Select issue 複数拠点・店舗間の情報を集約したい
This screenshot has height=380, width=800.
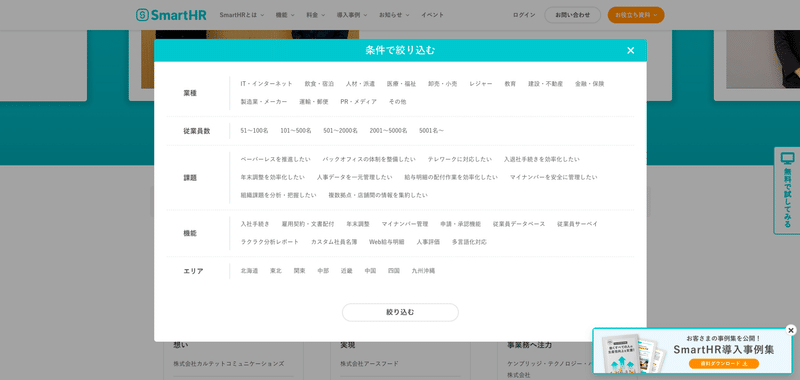coord(378,195)
